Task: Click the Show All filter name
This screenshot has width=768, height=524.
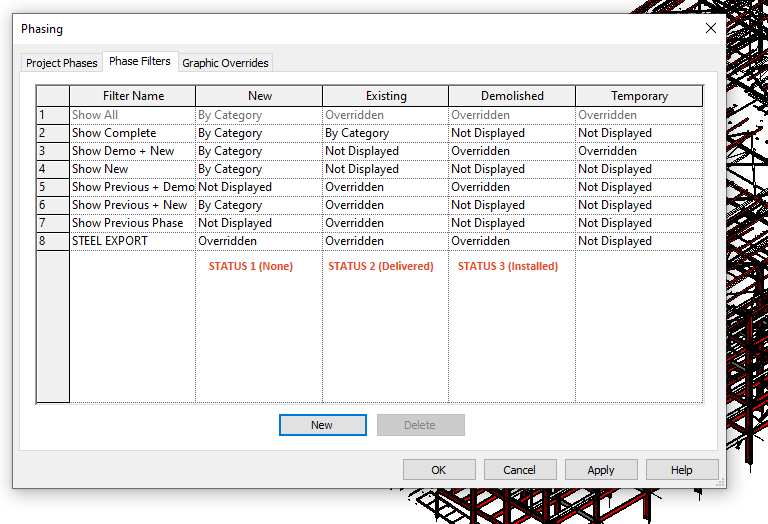Action: coord(133,115)
